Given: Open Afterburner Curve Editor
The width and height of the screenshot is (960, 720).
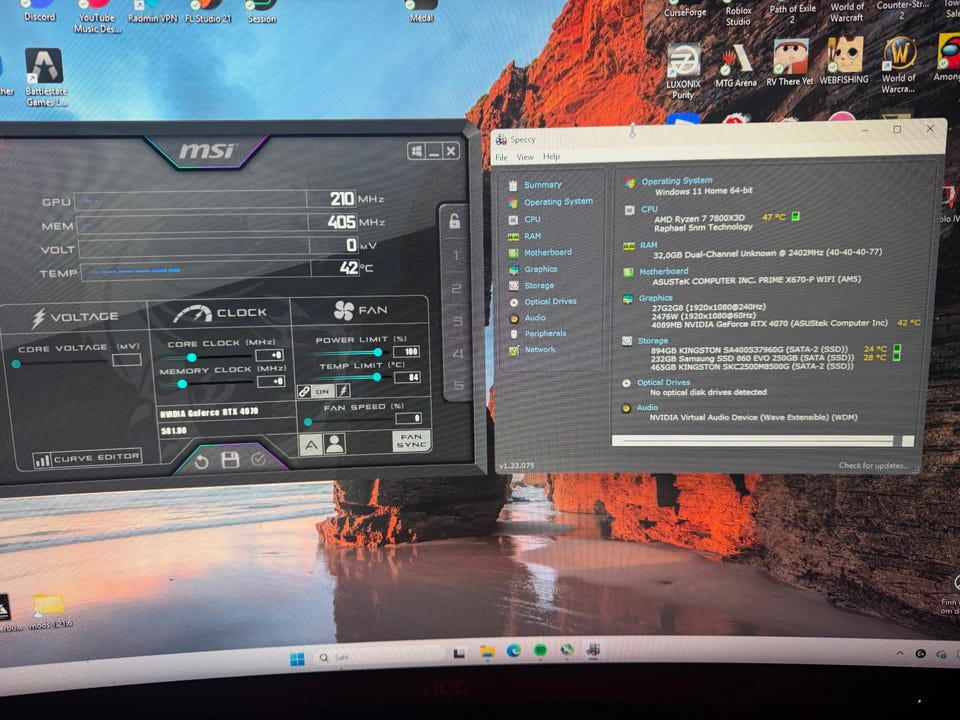Looking at the screenshot, I should 88,458.
